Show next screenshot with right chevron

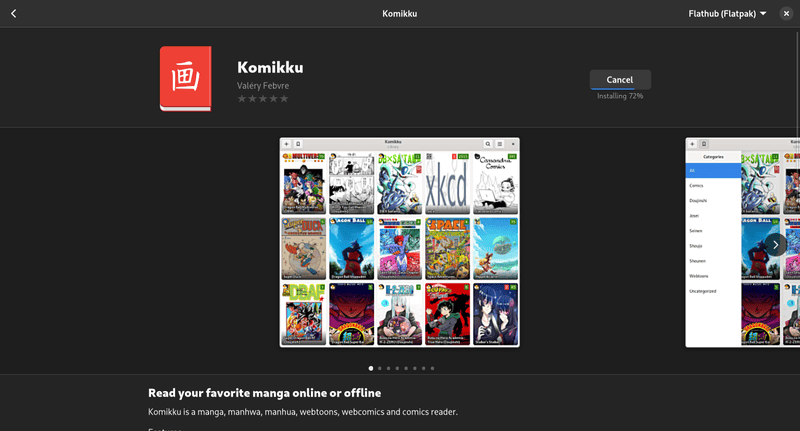click(x=775, y=244)
